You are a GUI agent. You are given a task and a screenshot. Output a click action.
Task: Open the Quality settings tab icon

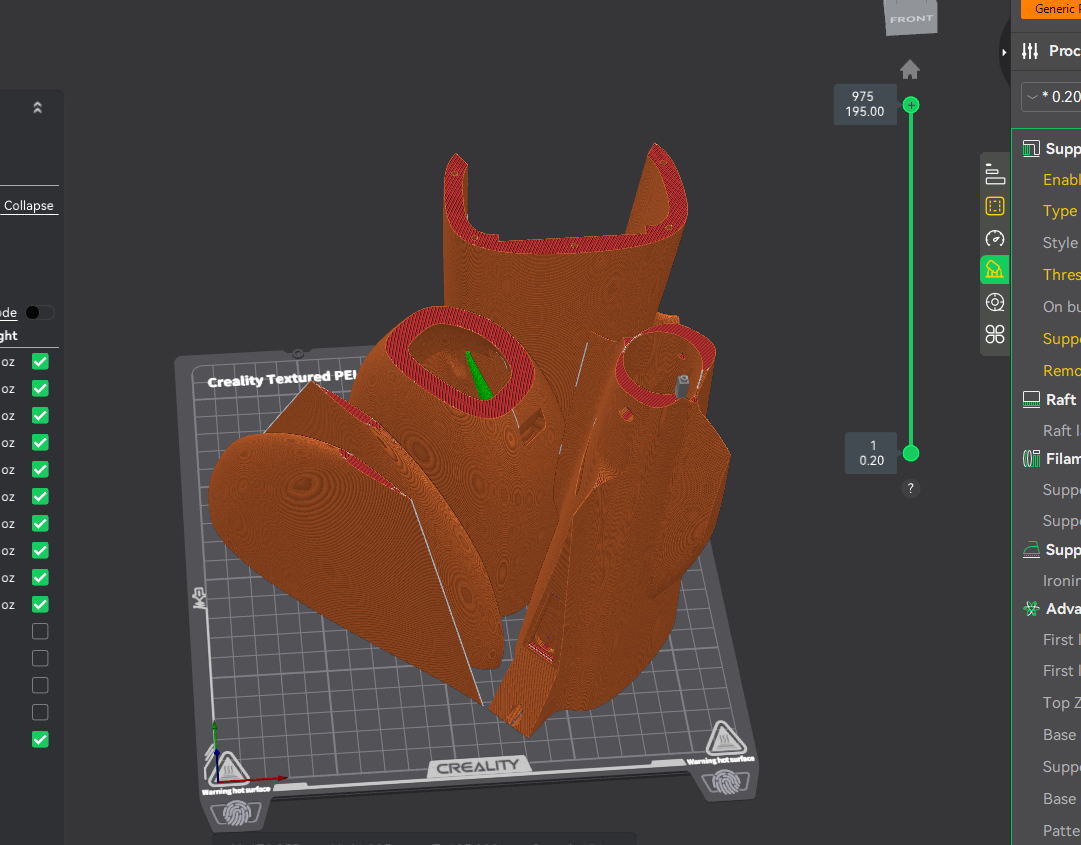tap(995, 174)
